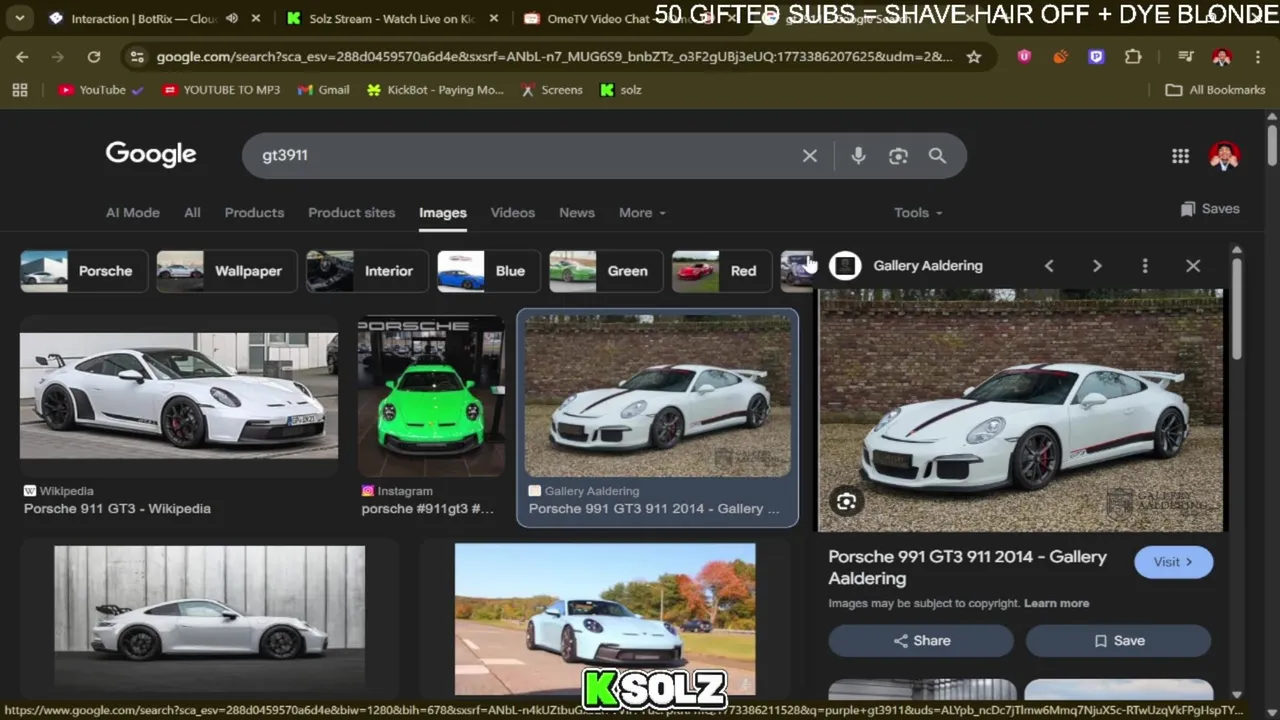This screenshot has height=720, width=1280.
Task: Switch to the Solz Stream tab
Action: click(392, 18)
